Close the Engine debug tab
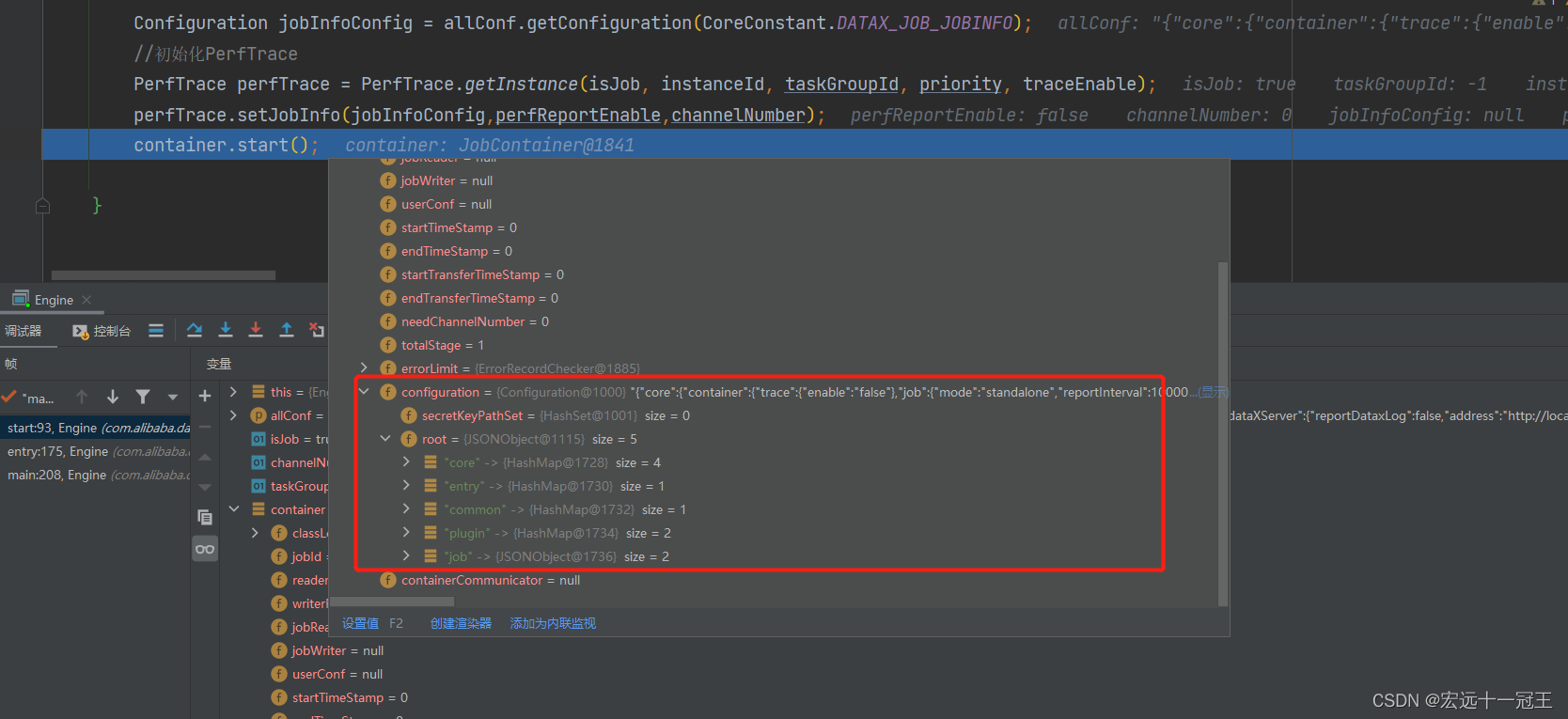This screenshot has width=1568, height=719. (x=86, y=300)
